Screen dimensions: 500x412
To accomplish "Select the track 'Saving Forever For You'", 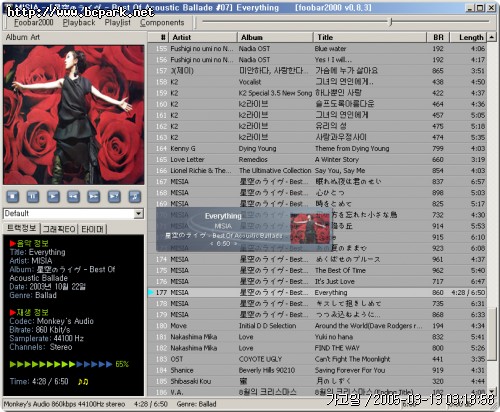I will pyautogui.click(x=350, y=370).
